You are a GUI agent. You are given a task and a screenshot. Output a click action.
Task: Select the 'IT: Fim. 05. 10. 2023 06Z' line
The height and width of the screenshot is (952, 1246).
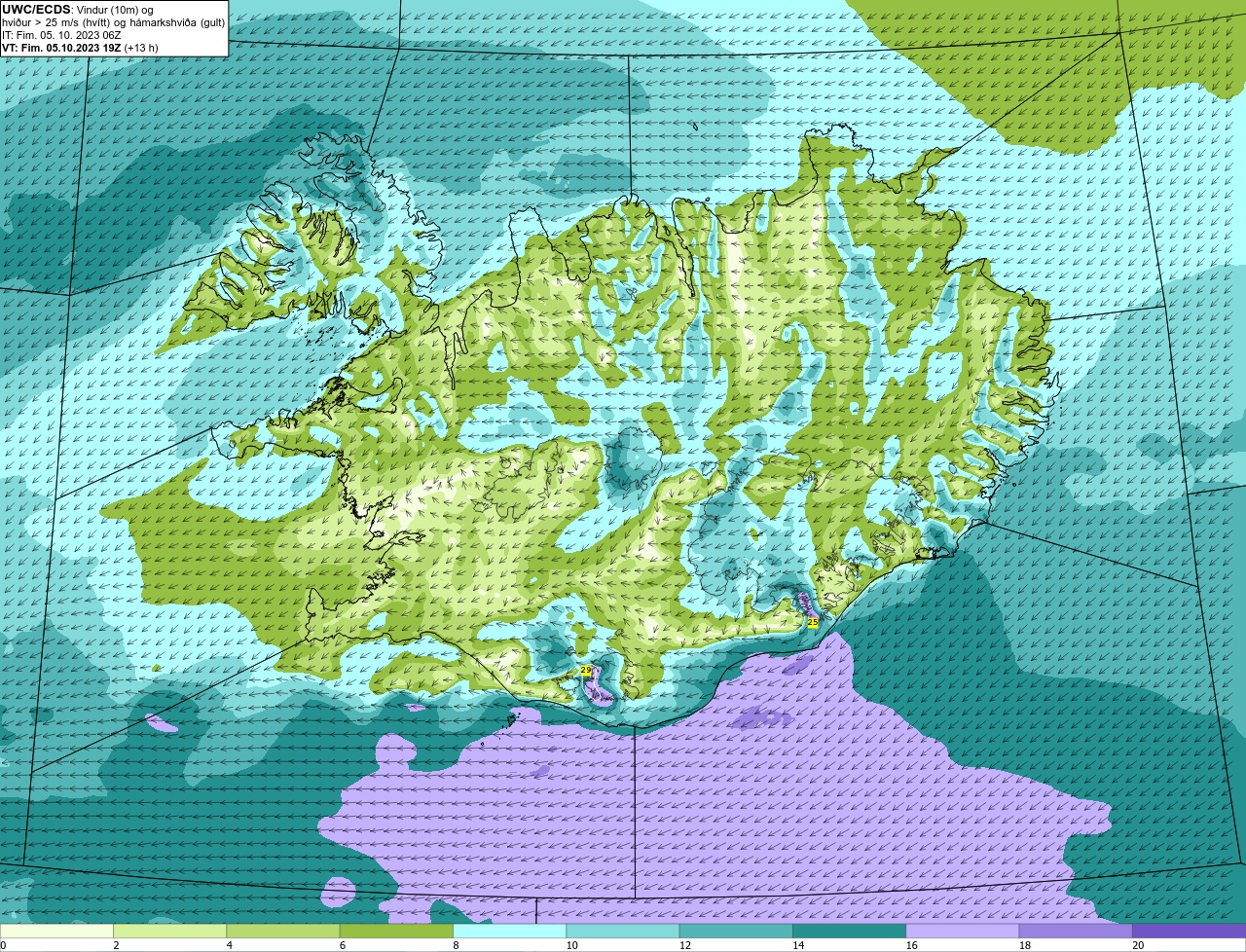point(61,35)
